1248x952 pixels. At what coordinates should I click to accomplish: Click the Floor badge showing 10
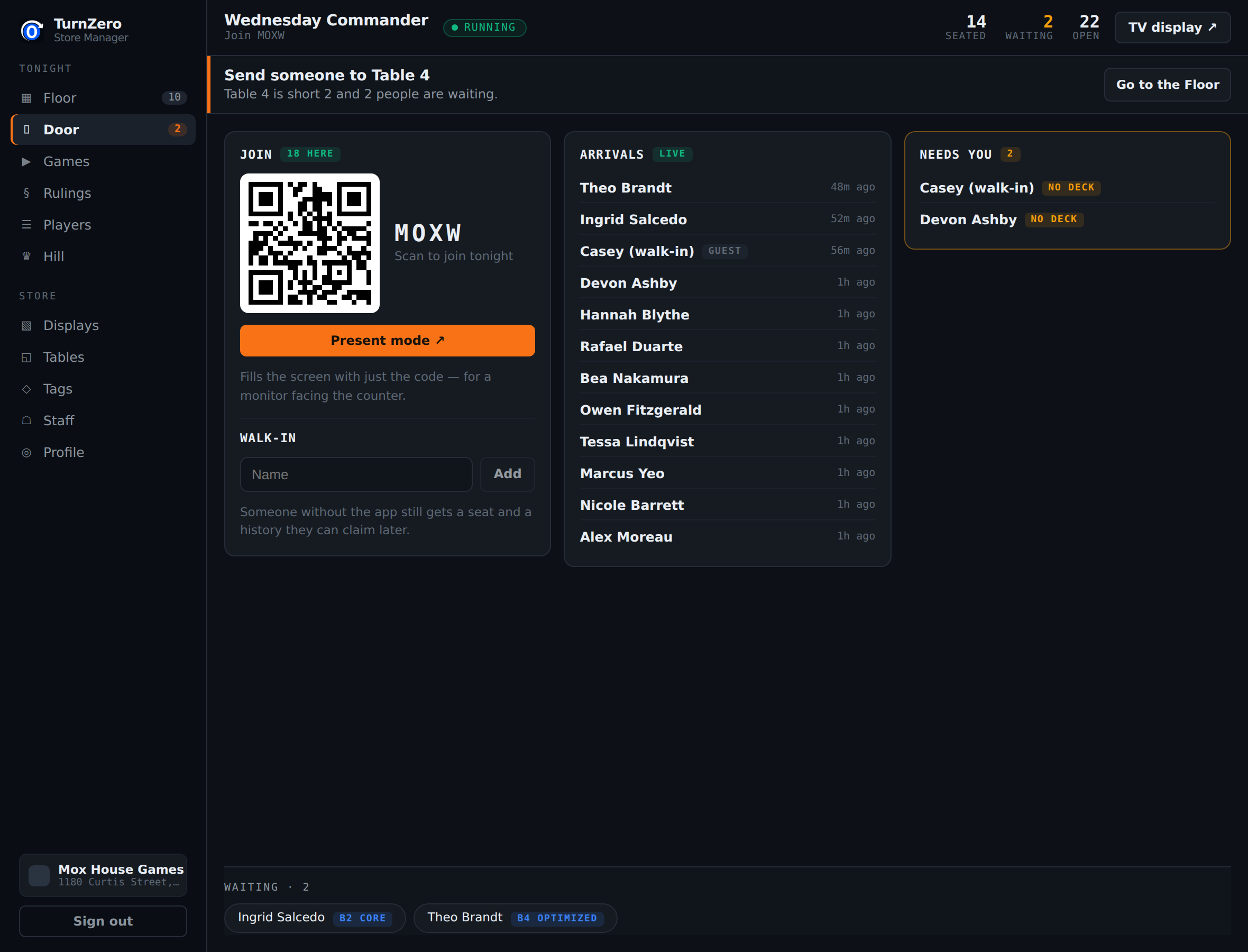(x=174, y=97)
